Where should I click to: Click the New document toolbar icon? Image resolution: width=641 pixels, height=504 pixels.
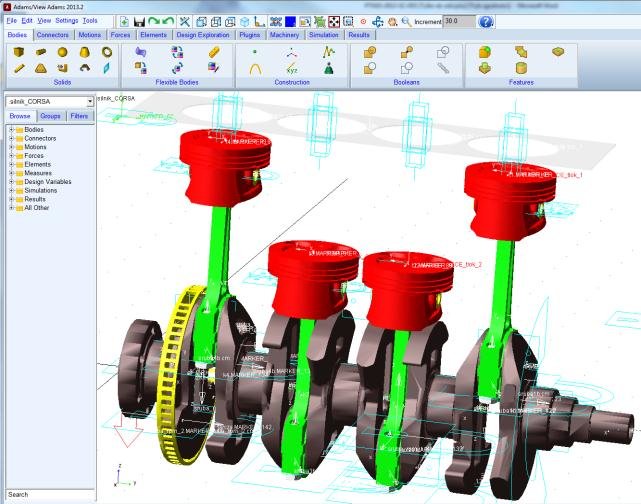click(124, 22)
